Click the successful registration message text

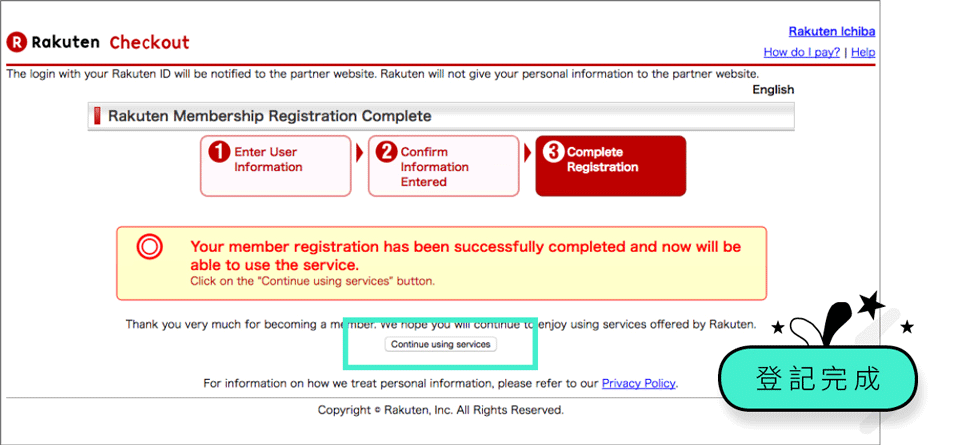click(465, 256)
